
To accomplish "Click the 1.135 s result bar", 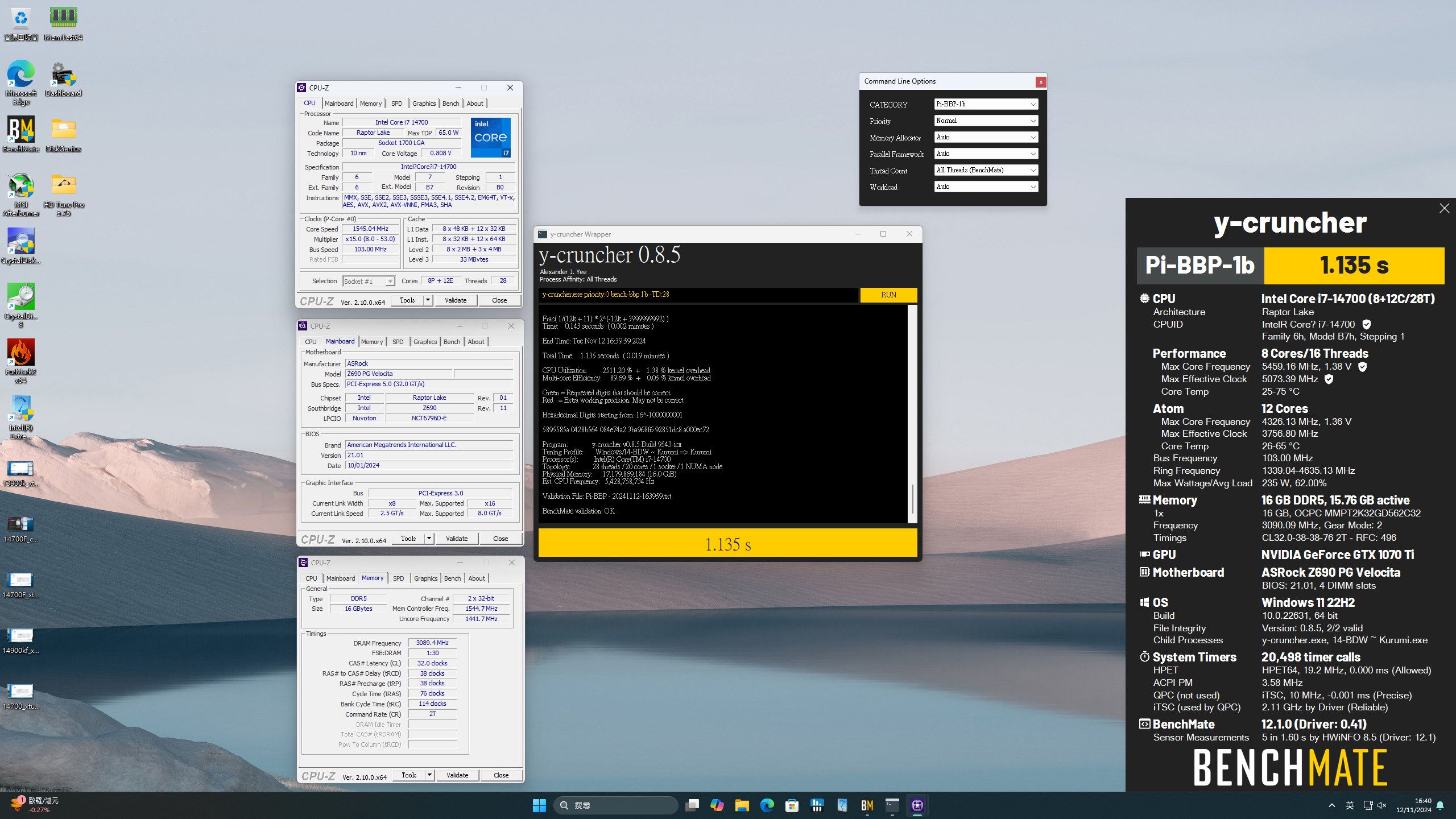I will [728, 544].
